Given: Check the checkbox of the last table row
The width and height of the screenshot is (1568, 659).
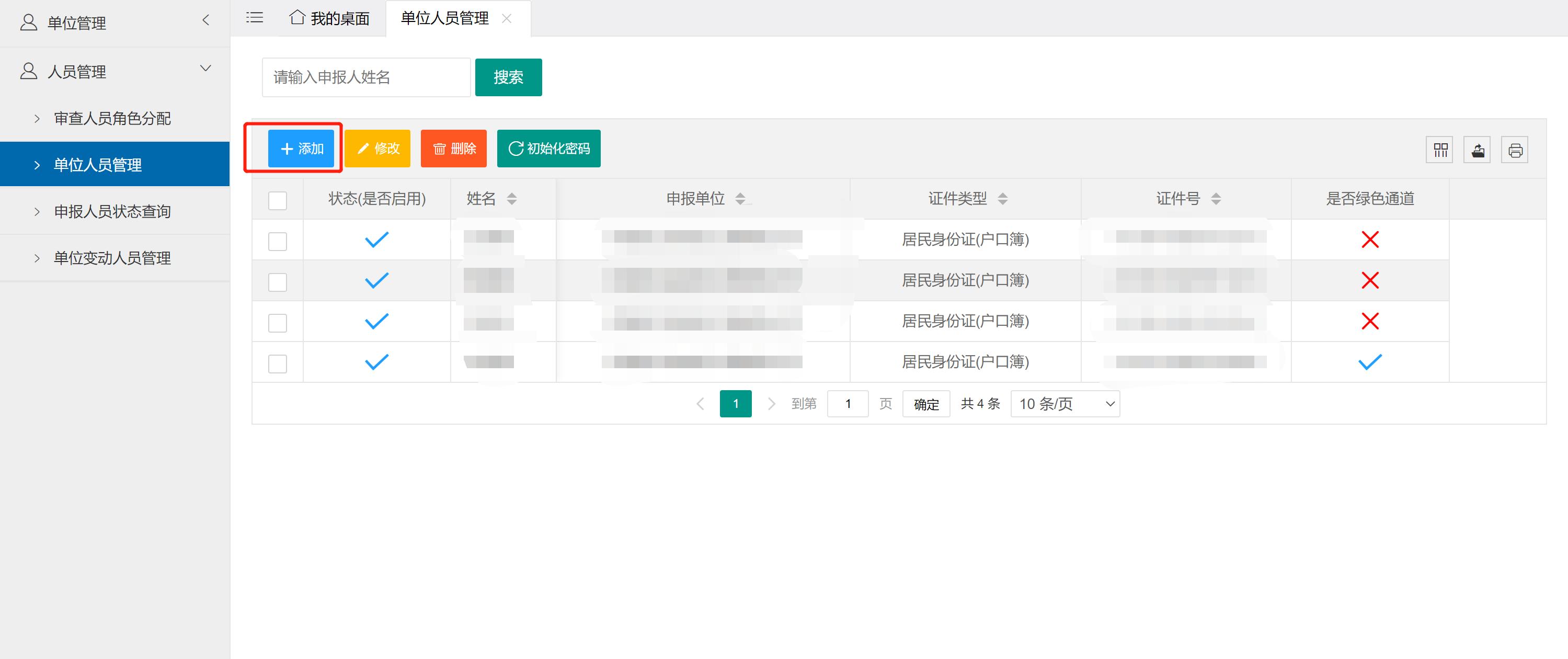Looking at the screenshot, I should click(278, 363).
